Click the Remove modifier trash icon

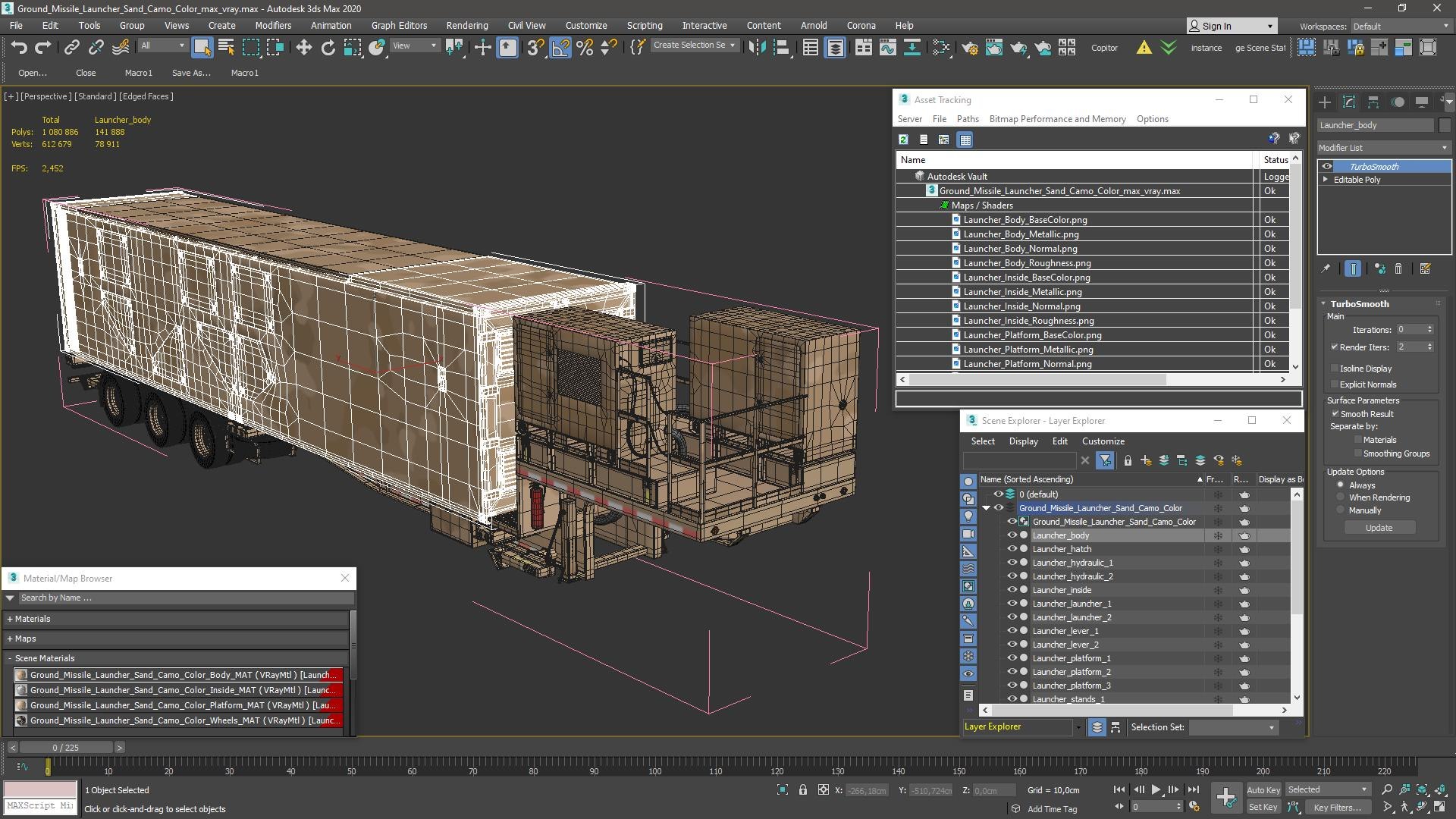(x=1398, y=268)
